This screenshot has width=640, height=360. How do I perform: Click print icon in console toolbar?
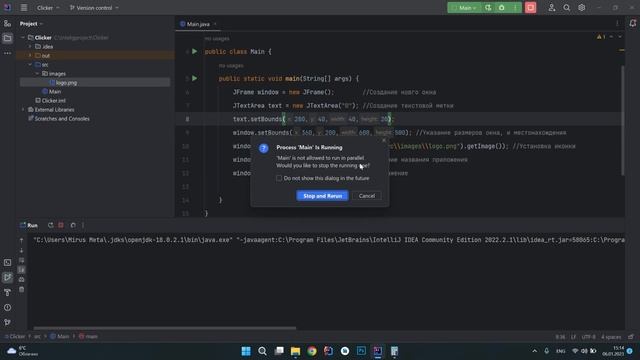point(22,280)
